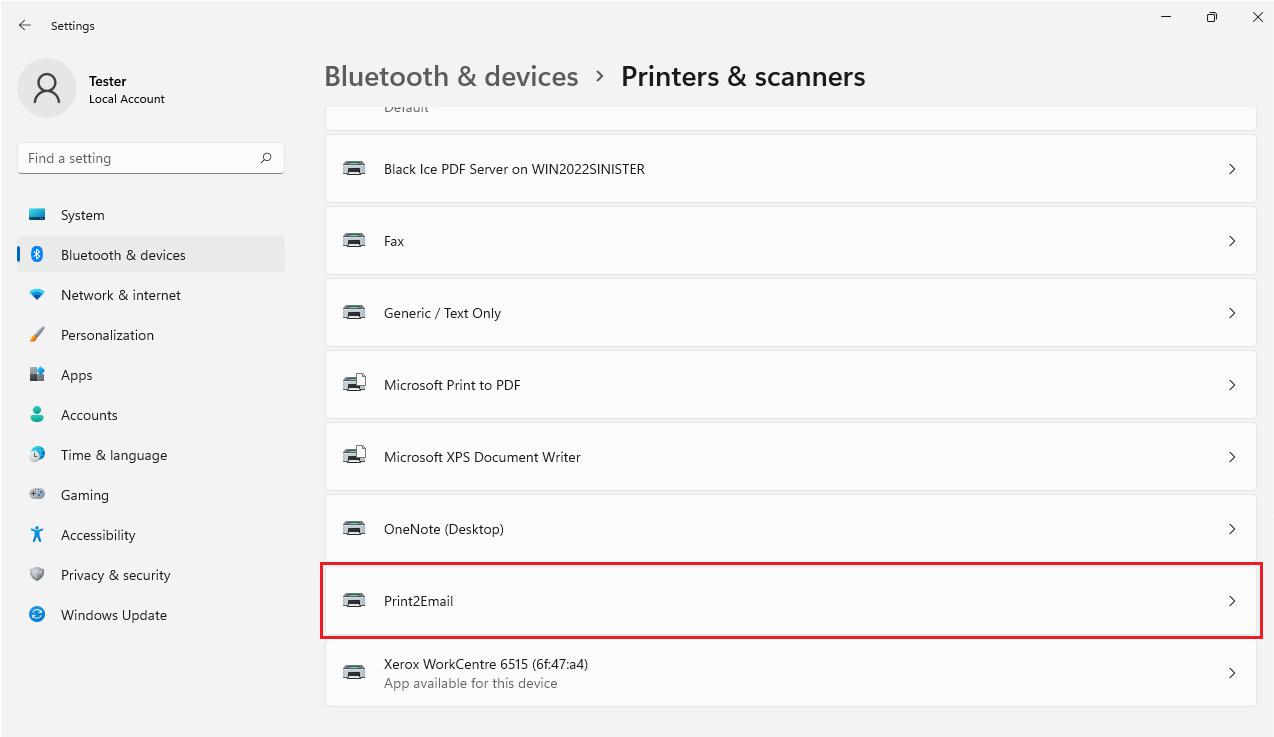Switch to the Apps settings page
Viewport: 1274px width, 737px height.
pyautogui.click(x=151, y=375)
